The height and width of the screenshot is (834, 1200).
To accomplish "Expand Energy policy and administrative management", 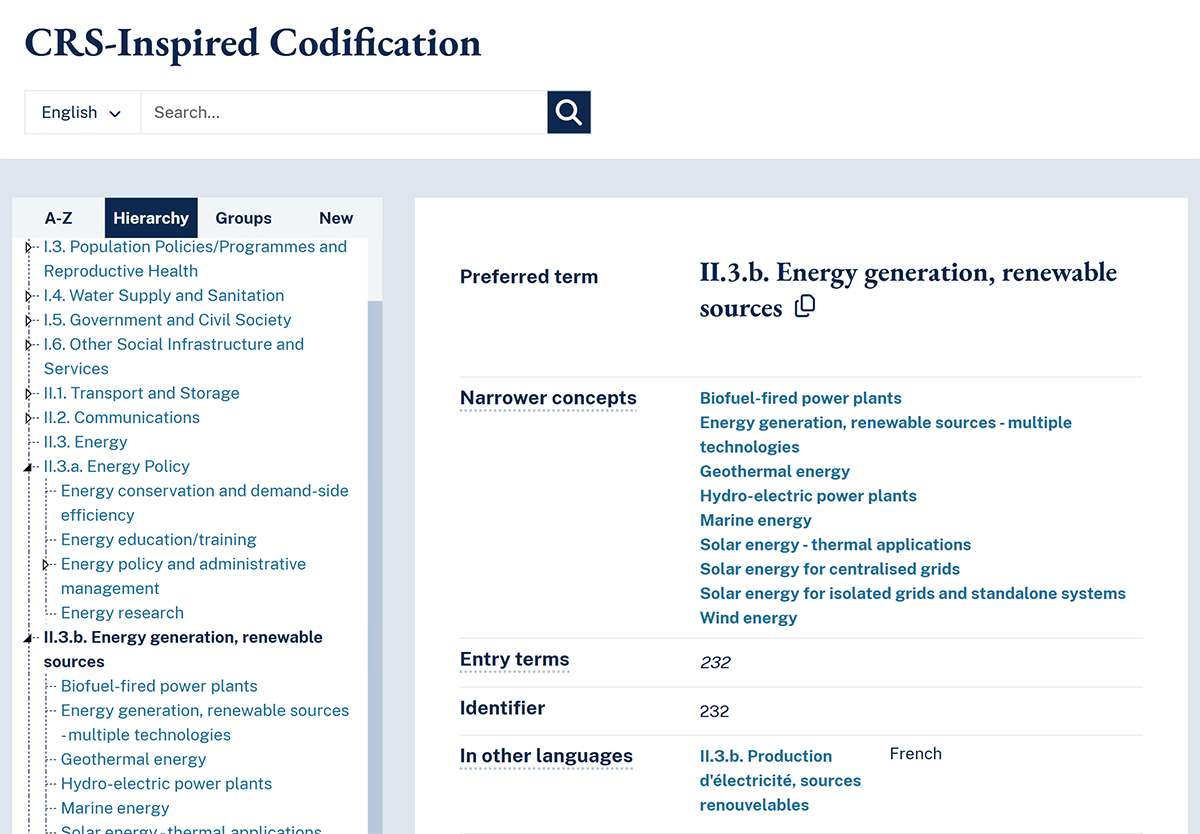I will 47,564.
